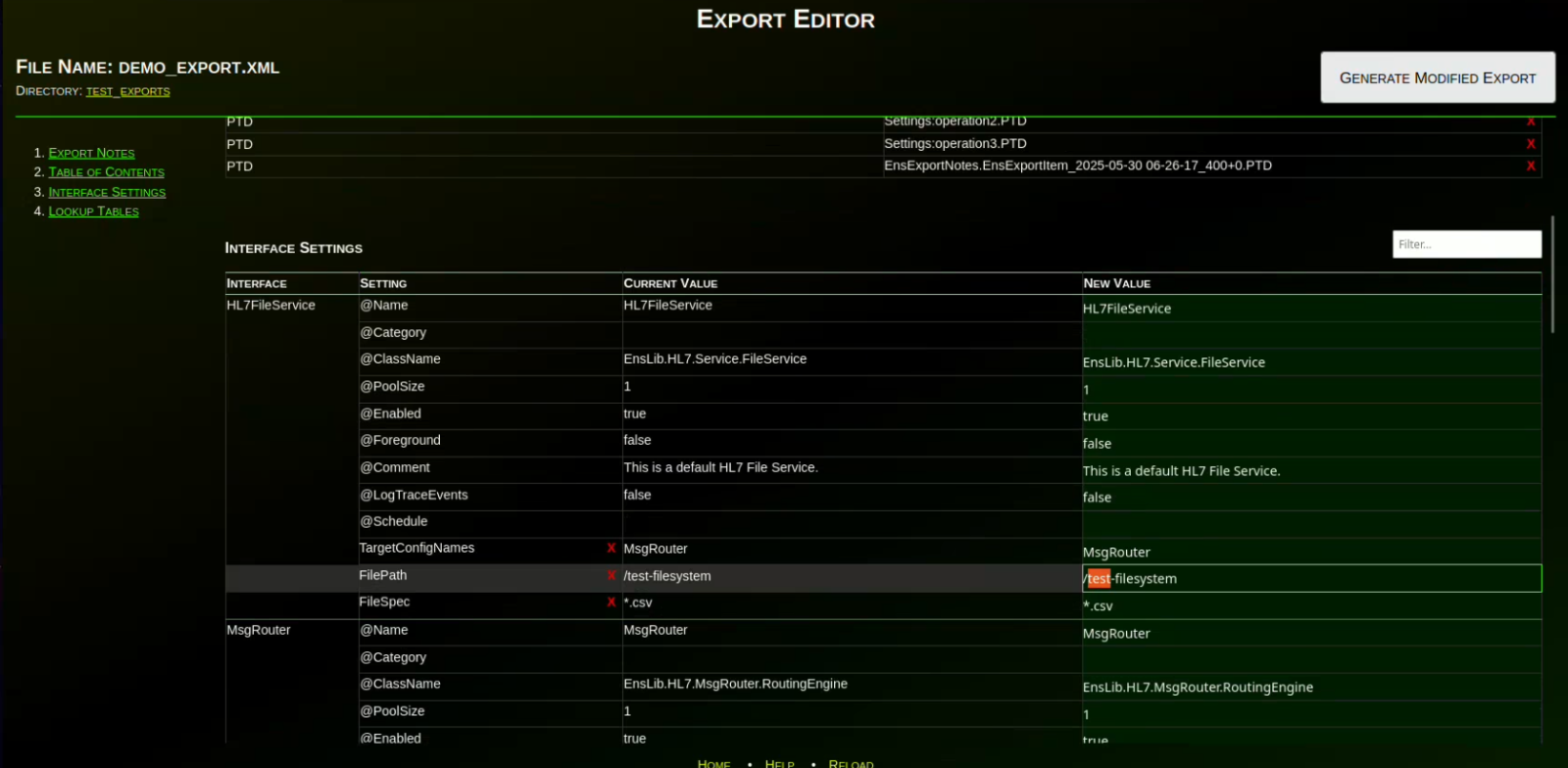1568x768 pixels.
Task: Go to Interface Settings section link
Action: pos(107,193)
